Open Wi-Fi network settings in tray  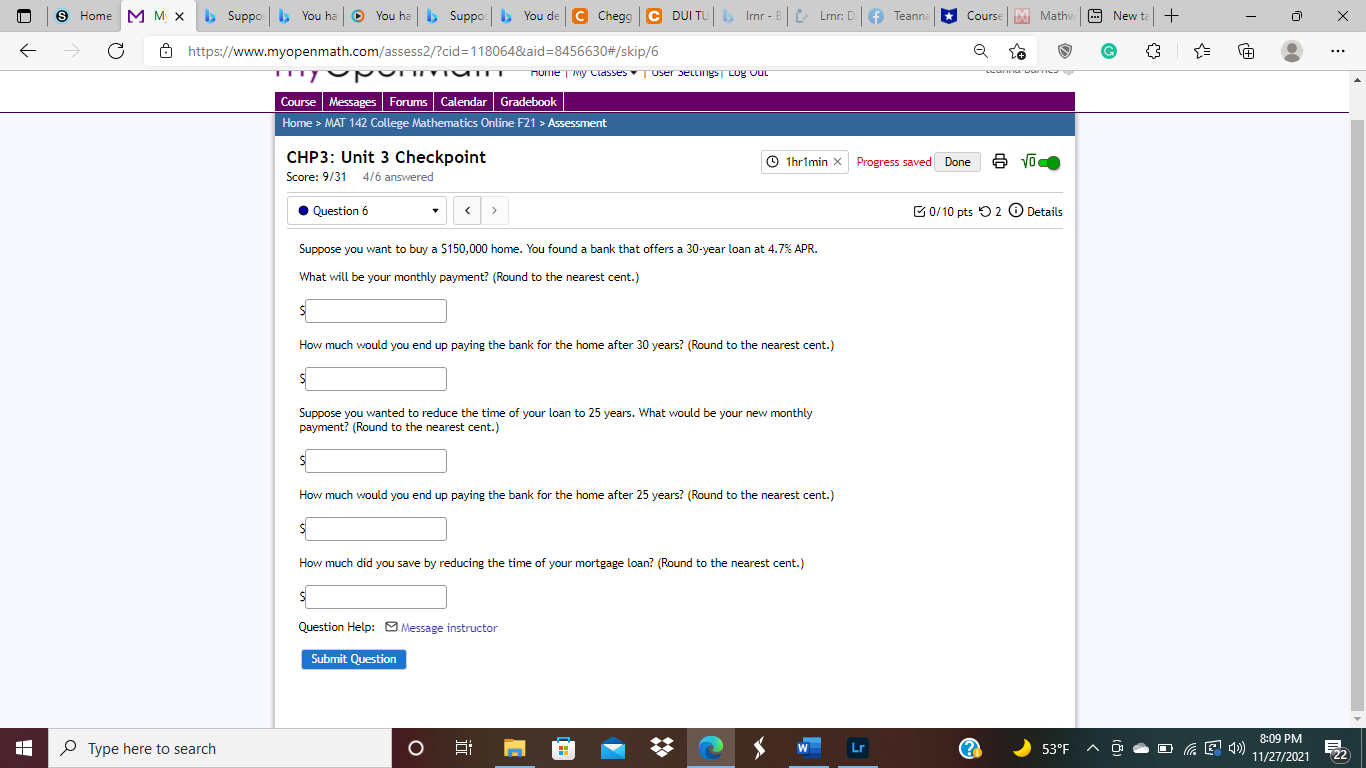coord(1188,748)
